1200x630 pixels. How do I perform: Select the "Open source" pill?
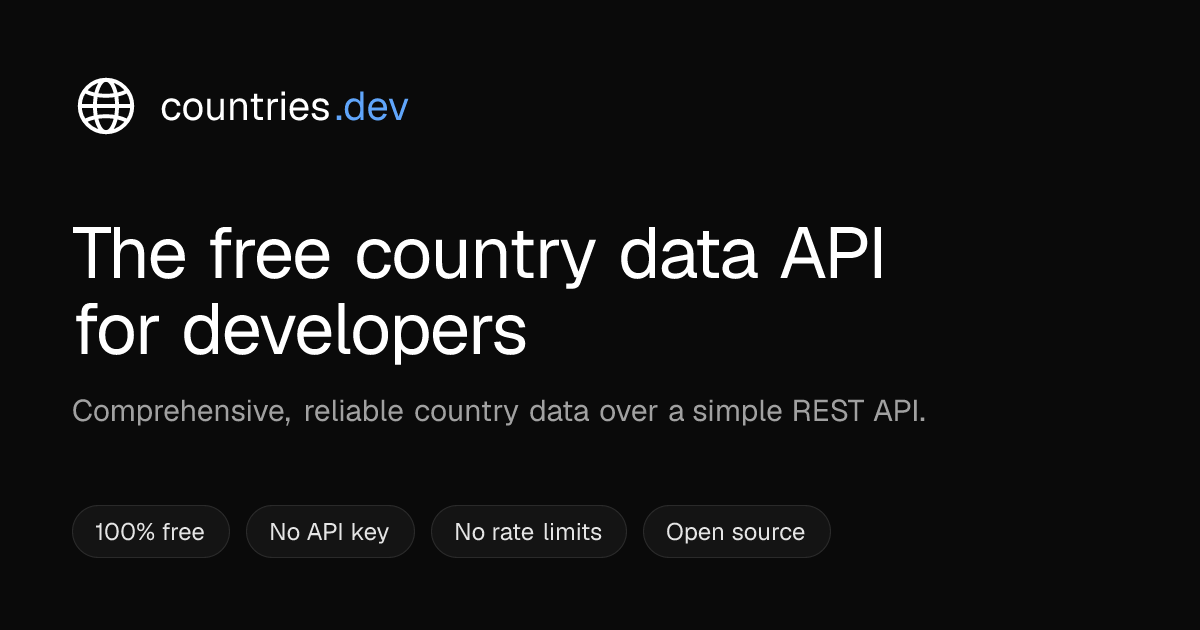pyautogui.click(x=736, y=531)
